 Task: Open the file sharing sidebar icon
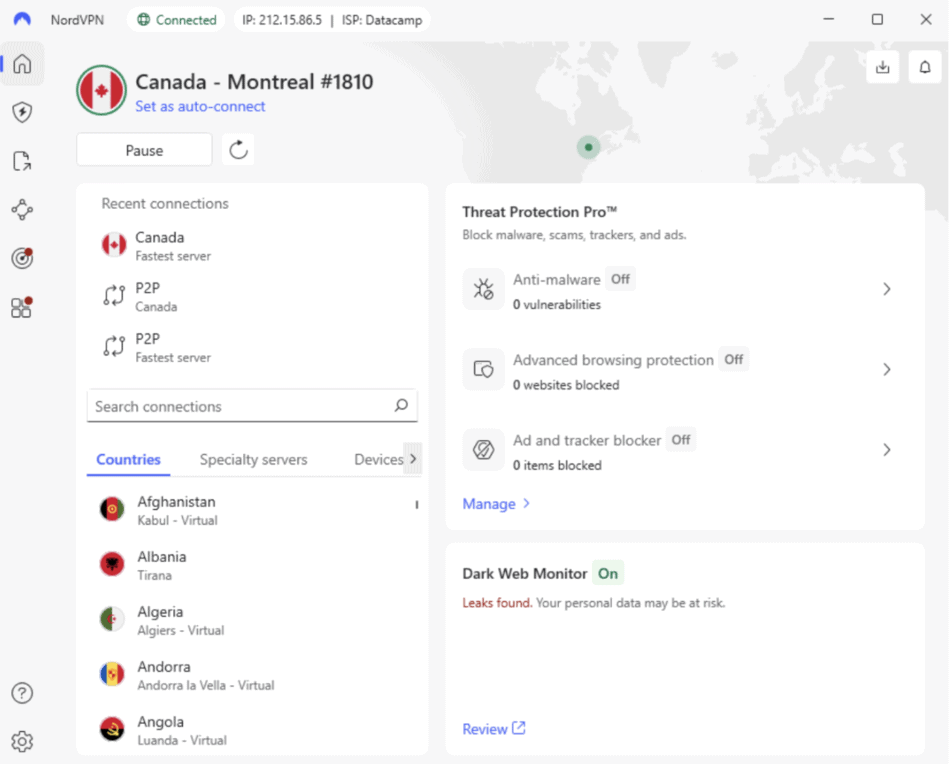coord(22,161)
